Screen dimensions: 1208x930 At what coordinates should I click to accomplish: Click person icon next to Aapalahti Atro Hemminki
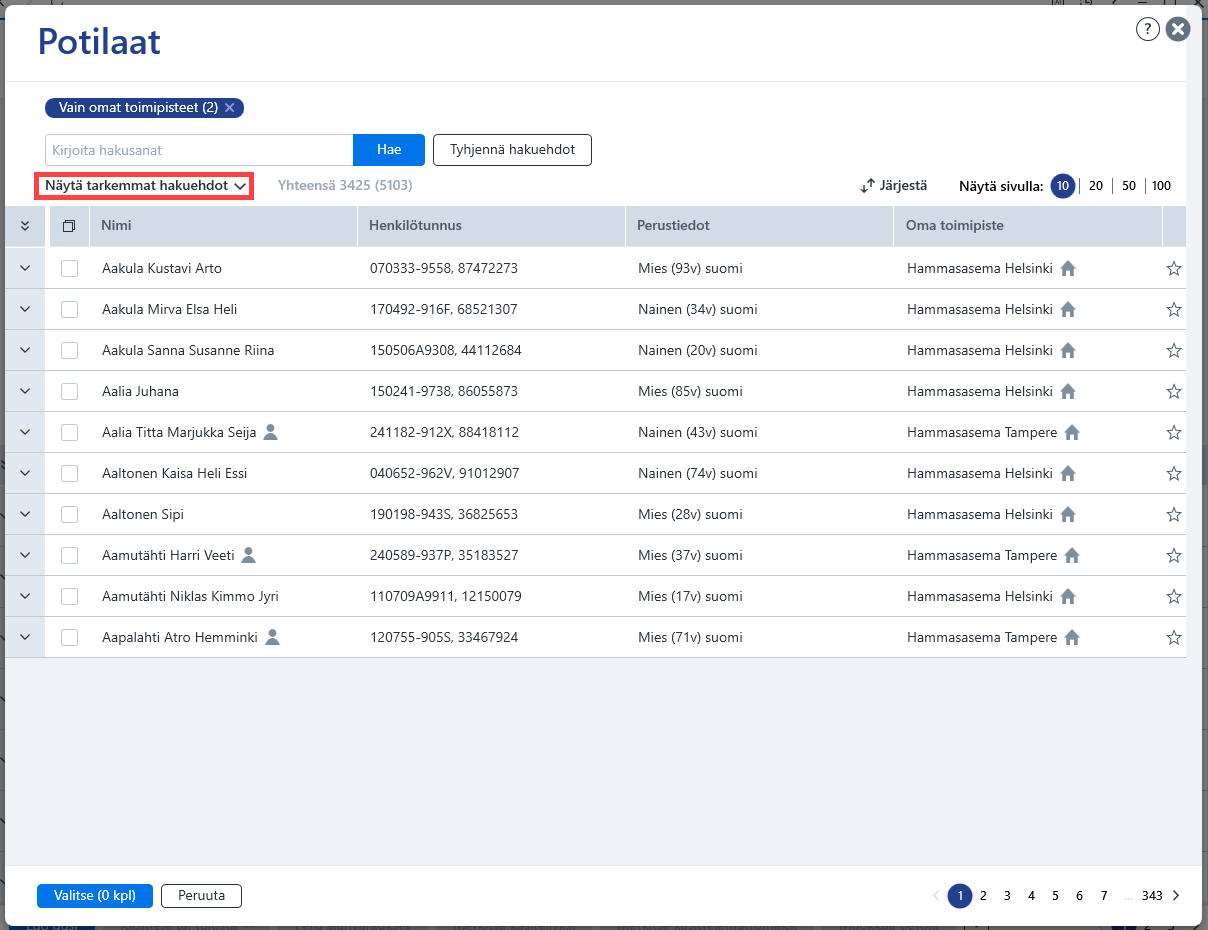[x=272, y=637]
